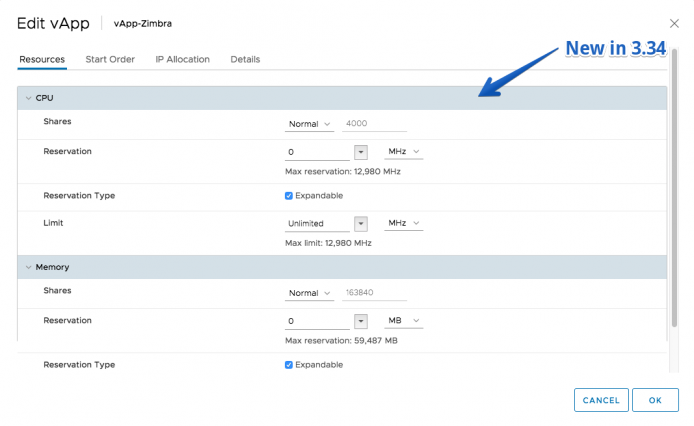
Task: Switch to the IP Allocation tab
Action: click(x=182, y=59)
